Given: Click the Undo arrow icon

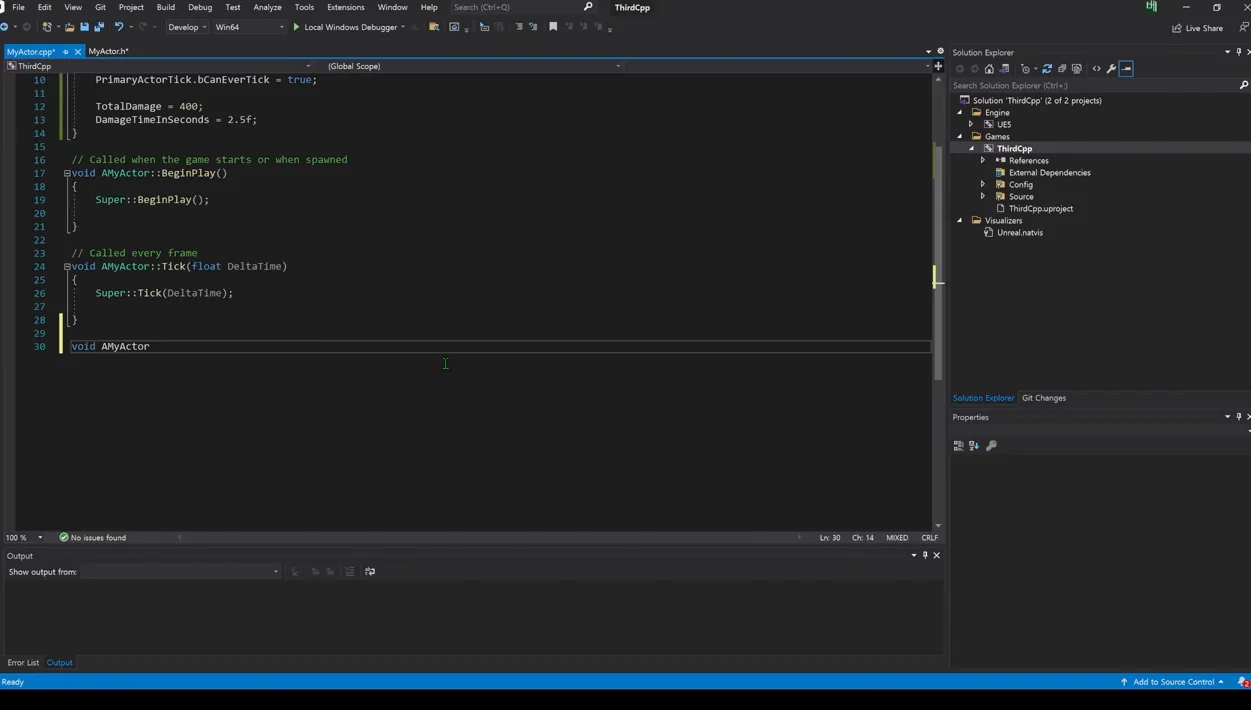Looking at the screenshot, I should (118, 27).
